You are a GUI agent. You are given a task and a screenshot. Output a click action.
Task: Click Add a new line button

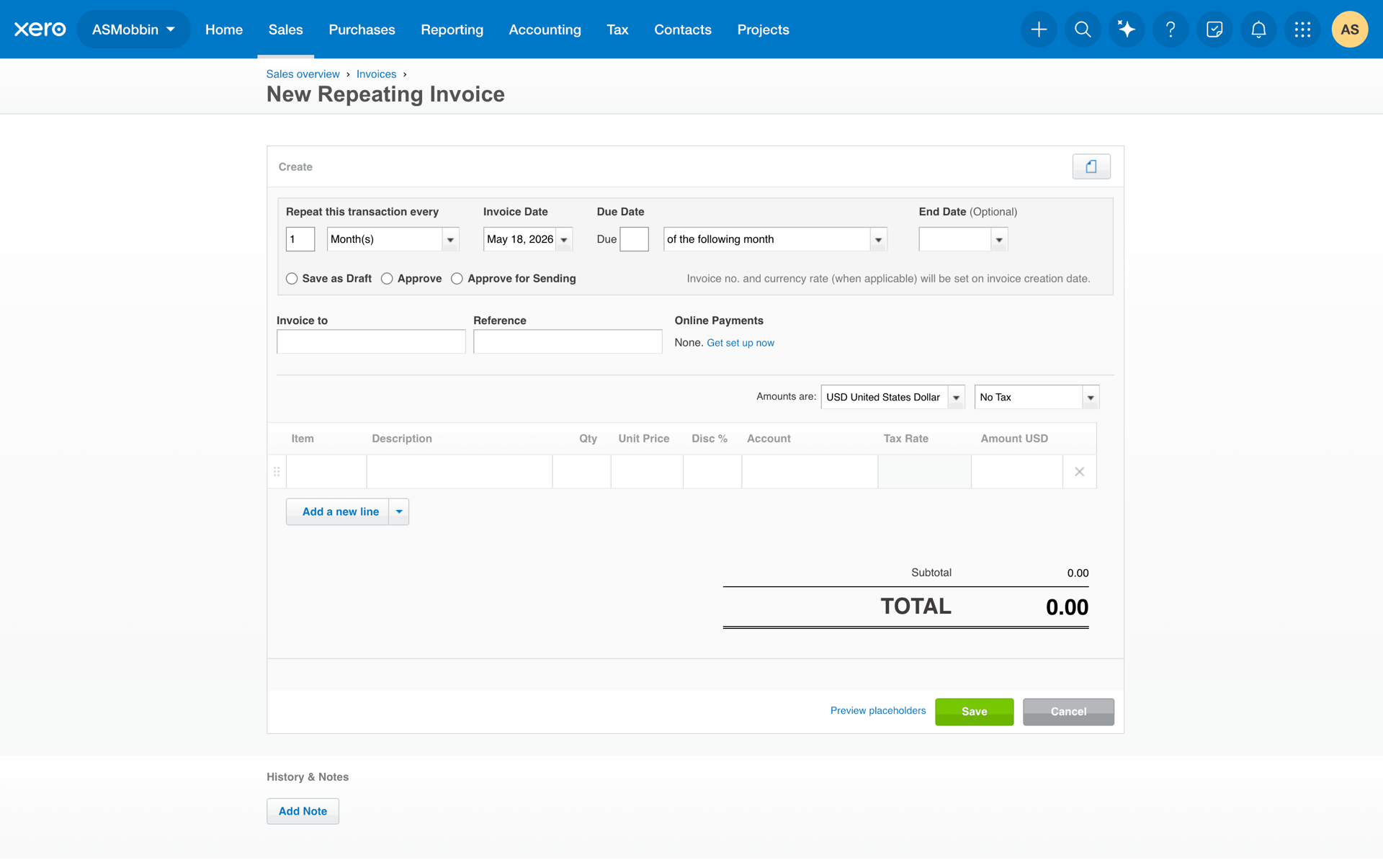(x=338, y=511)
